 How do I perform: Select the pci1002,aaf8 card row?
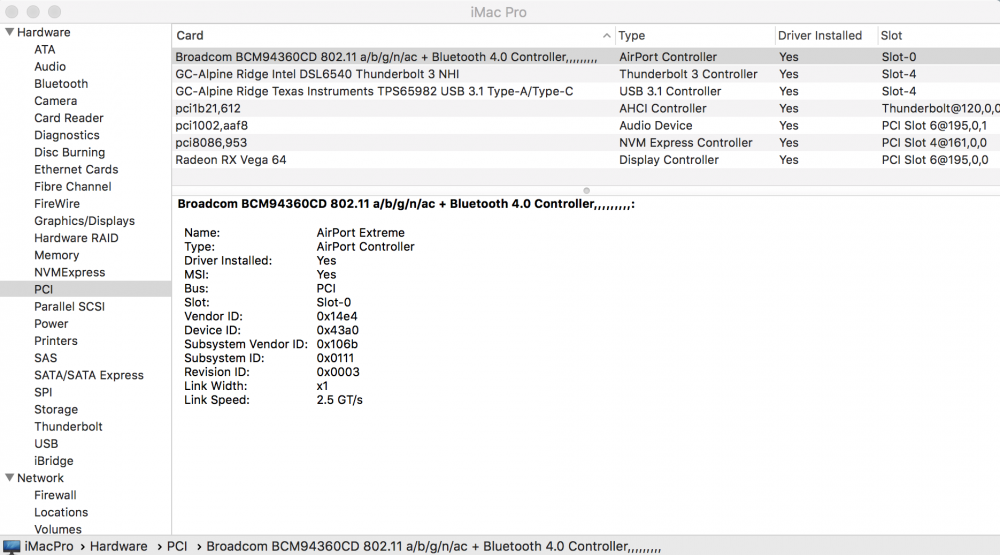point(585,126)
